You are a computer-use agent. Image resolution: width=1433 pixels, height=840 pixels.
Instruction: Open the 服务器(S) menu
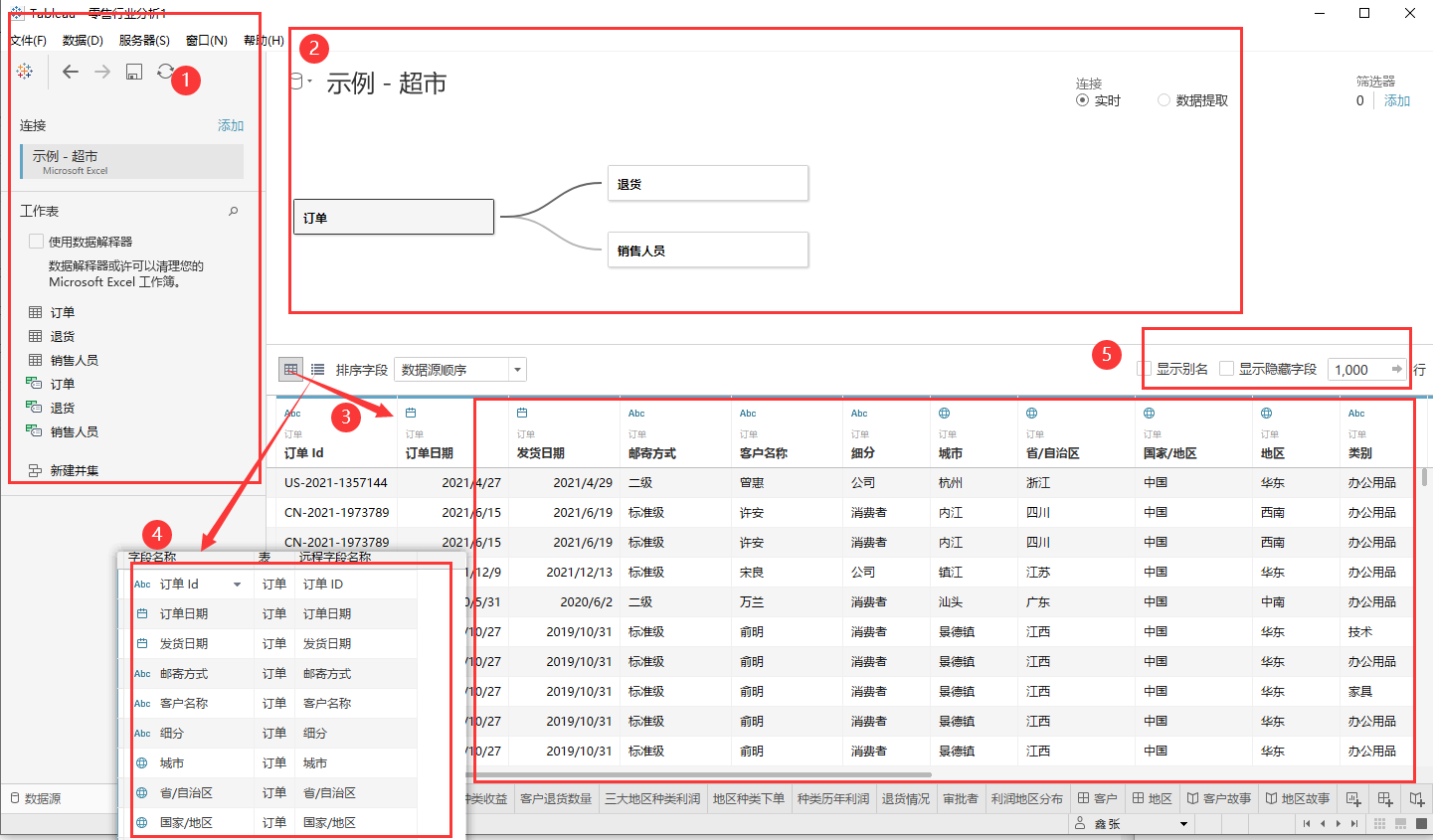click(x=144, y=41)
